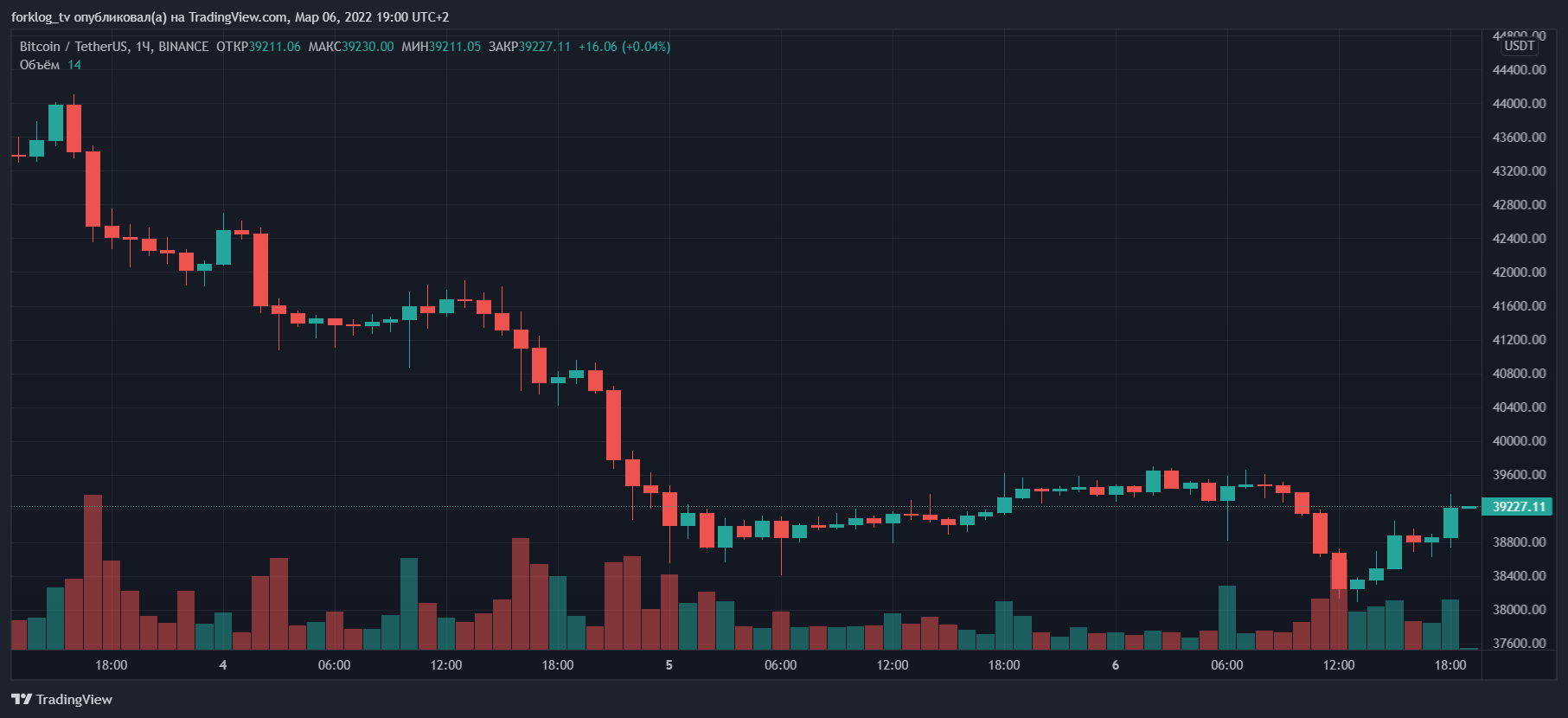Click the USDT currency label
Viewport: 1568px width, 718px height.
coord(1520,46)
